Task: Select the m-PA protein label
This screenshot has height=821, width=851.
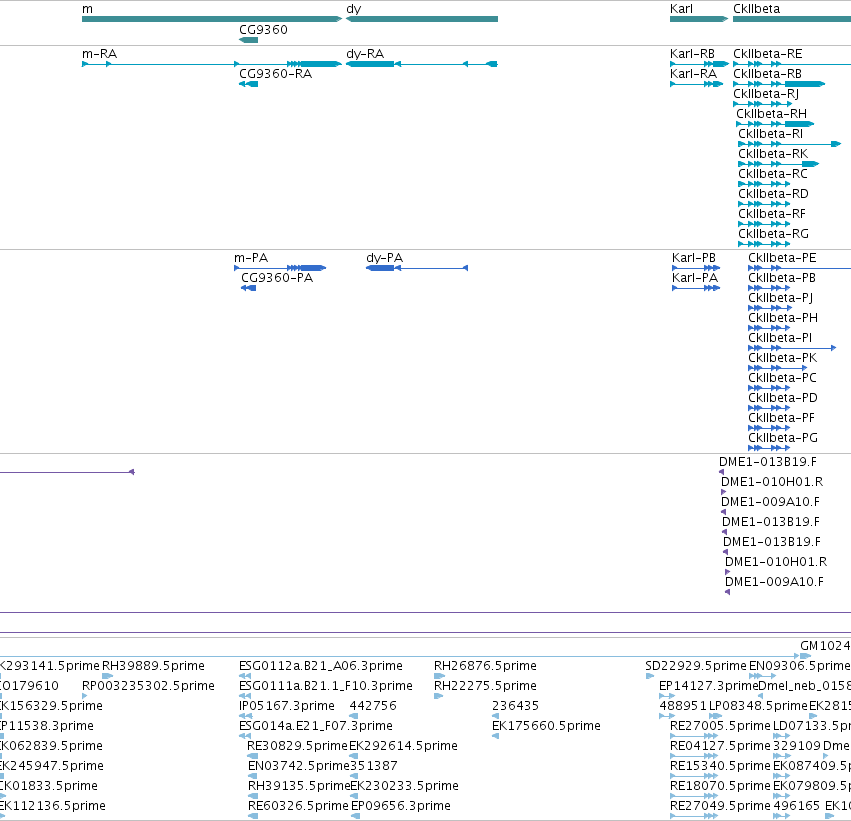Action: (x=251, y=258)
